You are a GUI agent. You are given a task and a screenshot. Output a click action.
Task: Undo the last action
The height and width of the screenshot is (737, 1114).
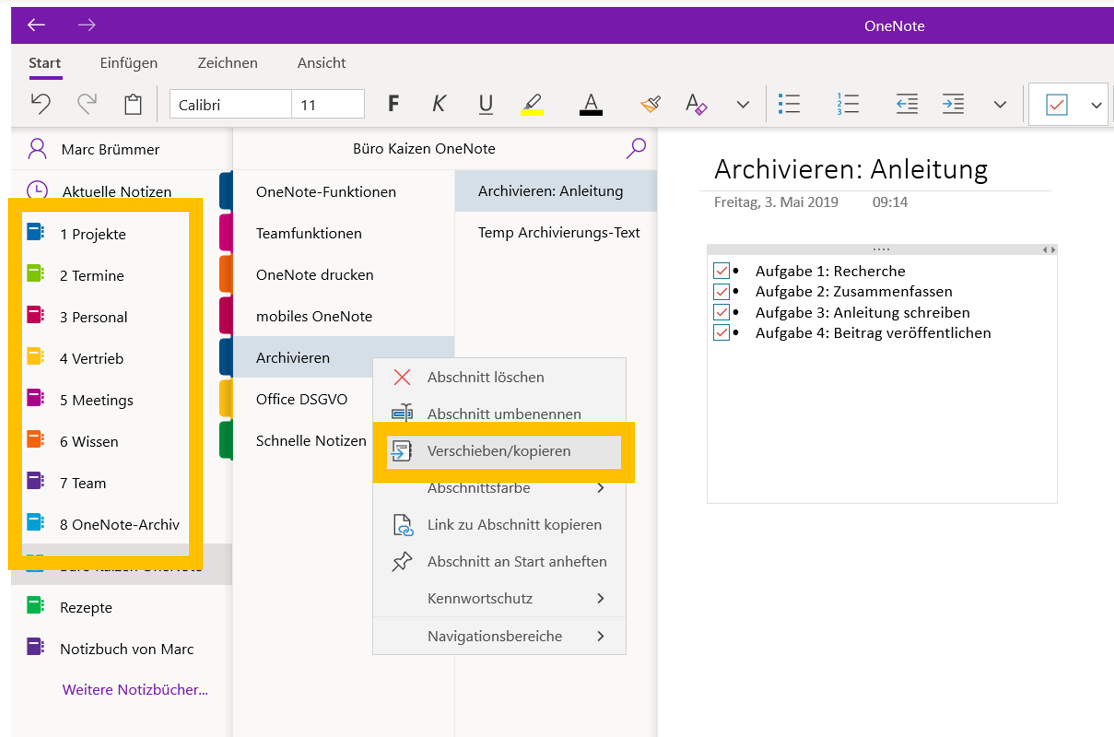pos(40,104)
